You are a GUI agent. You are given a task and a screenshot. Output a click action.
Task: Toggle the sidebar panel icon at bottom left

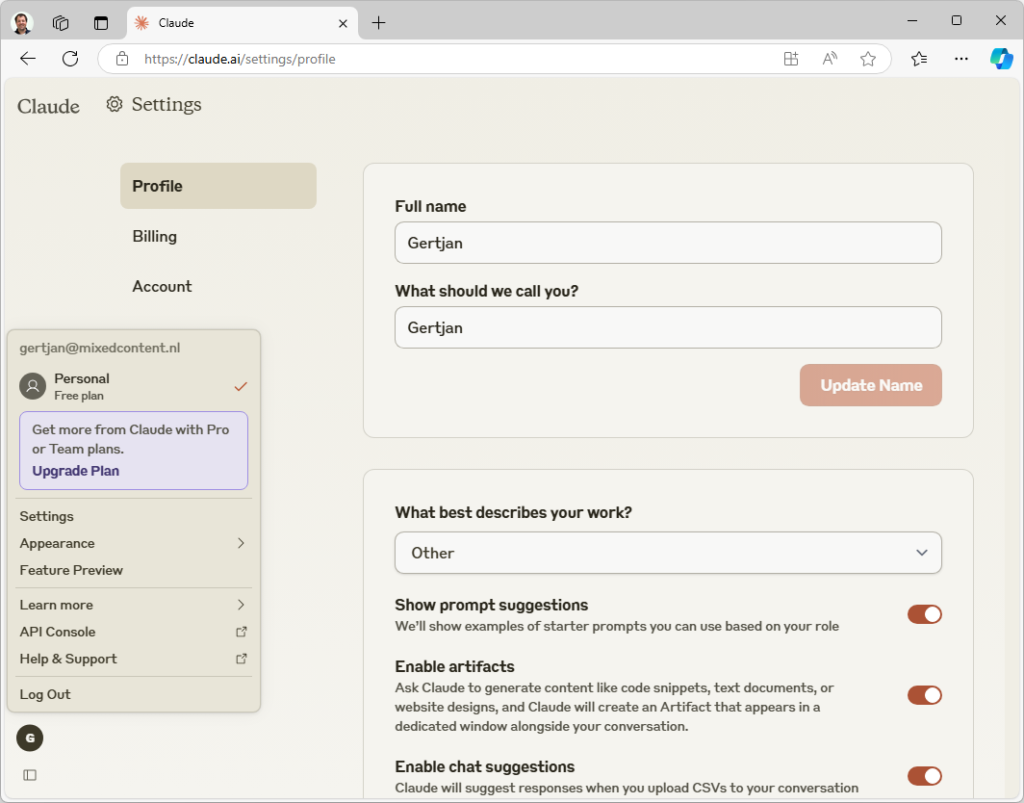30,774
